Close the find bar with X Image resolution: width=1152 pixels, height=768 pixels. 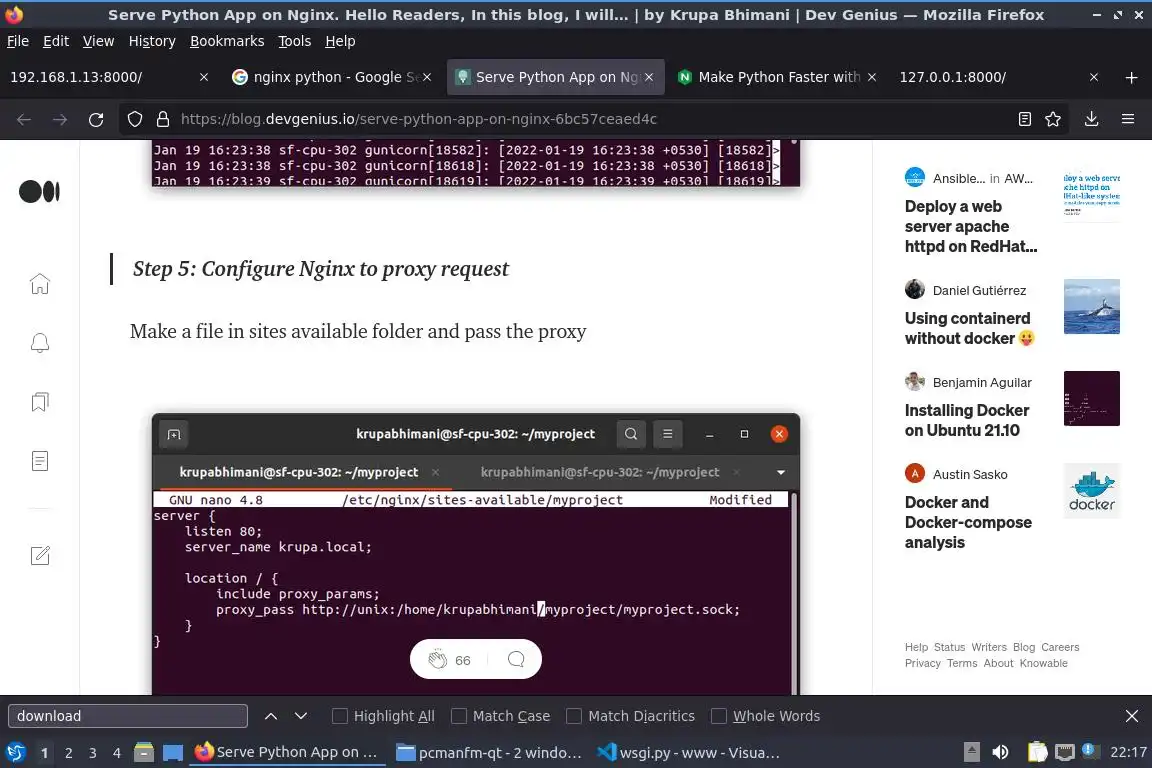click(1131, 716)
